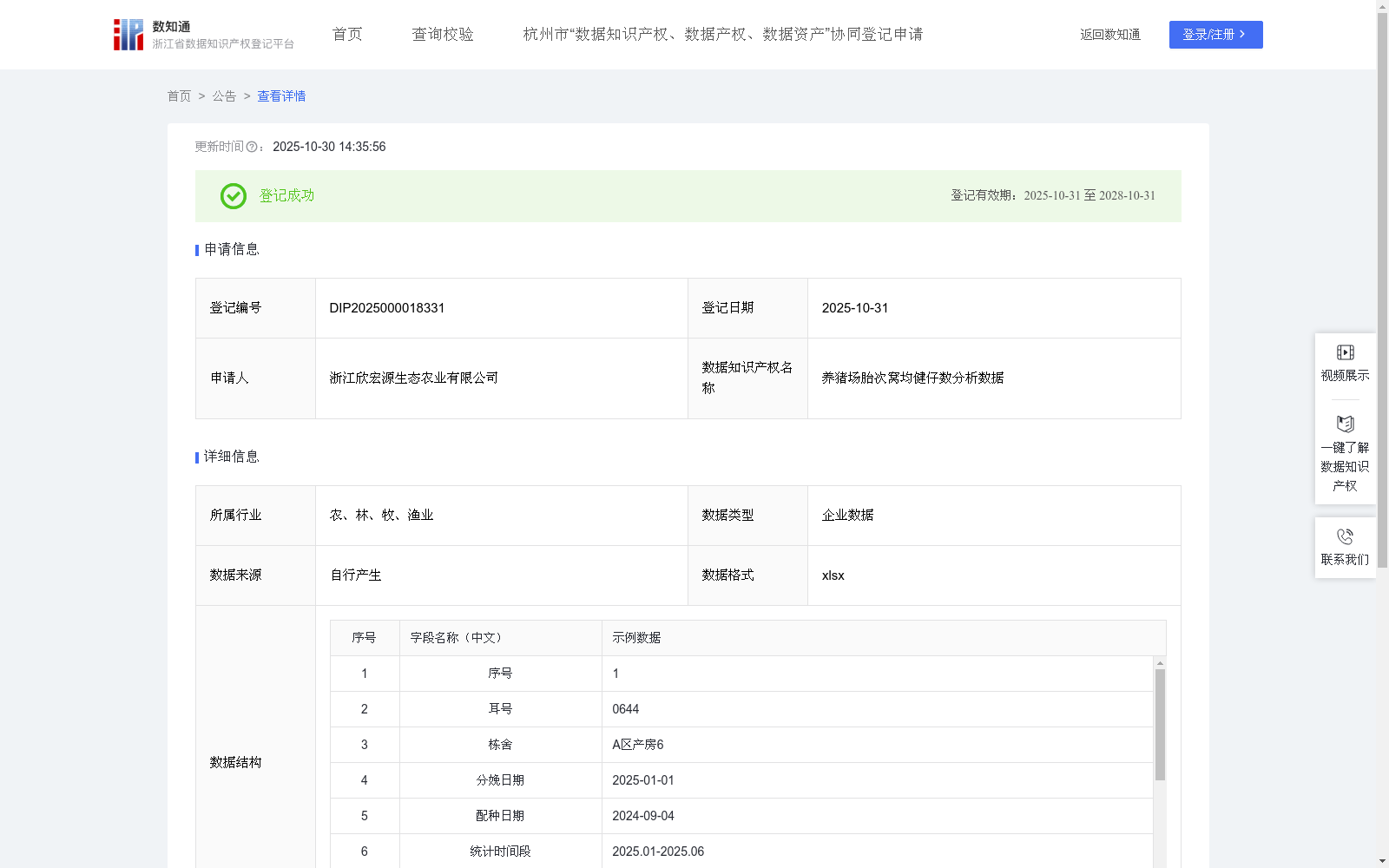
Task: Click sample value A区产房6
Action: point(638,745)
